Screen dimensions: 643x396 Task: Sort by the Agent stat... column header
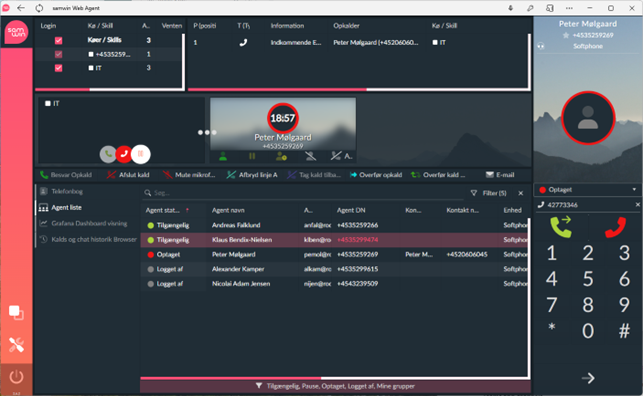pos(163,210)
